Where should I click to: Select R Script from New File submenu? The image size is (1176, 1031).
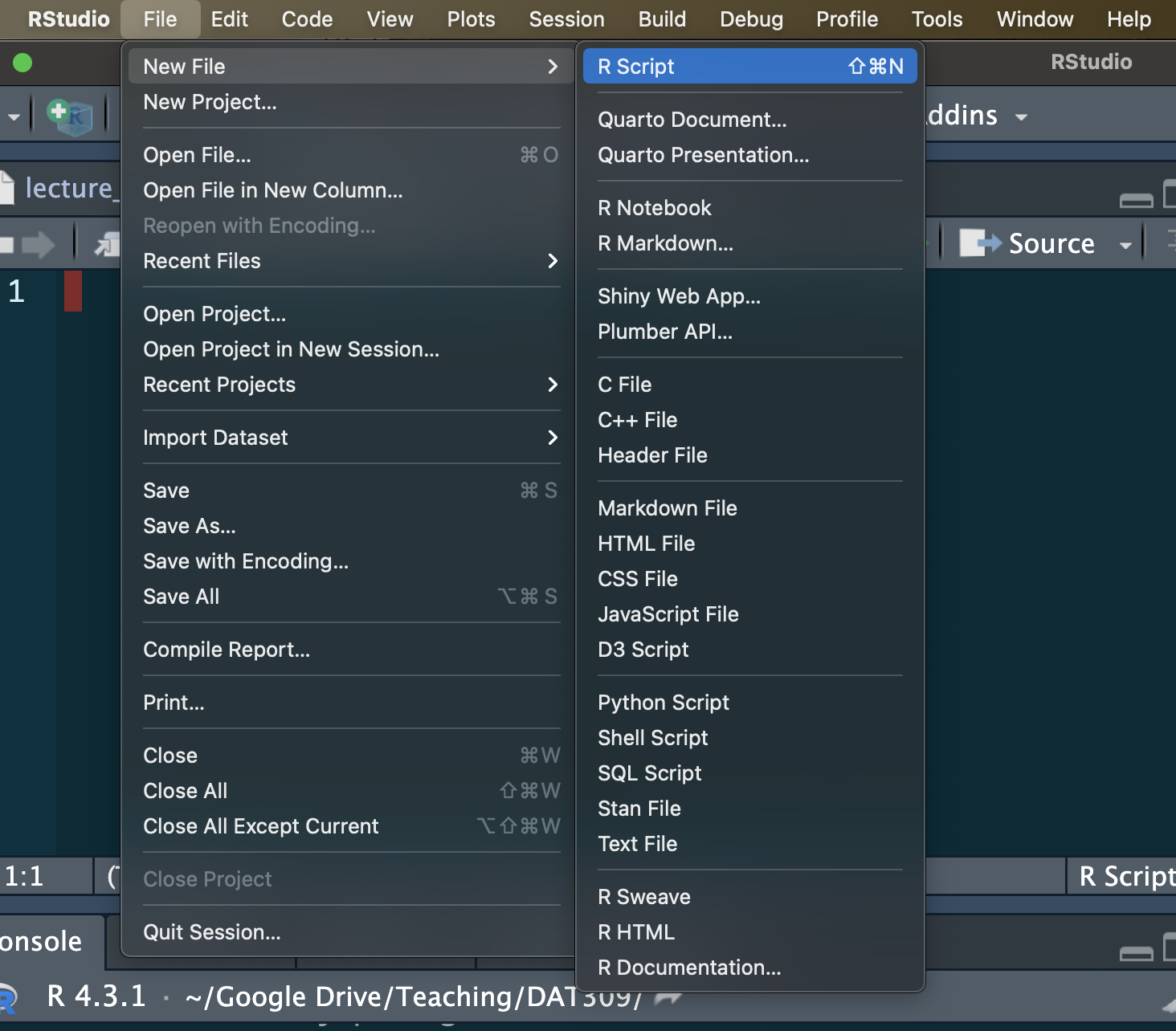pos(750,66)
